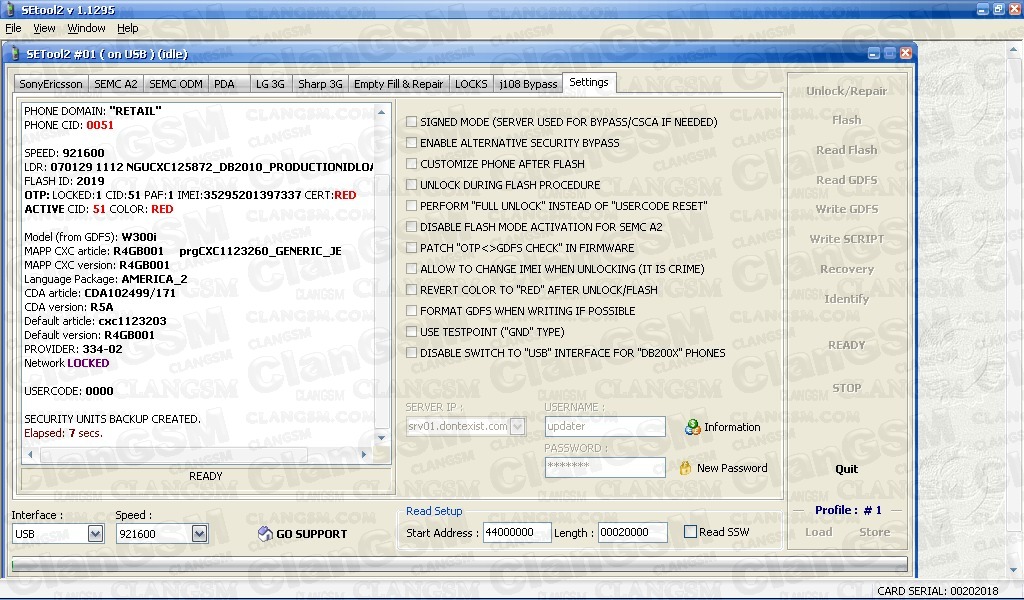Click the GO SUPPORT icon

[x=265, y=533]
